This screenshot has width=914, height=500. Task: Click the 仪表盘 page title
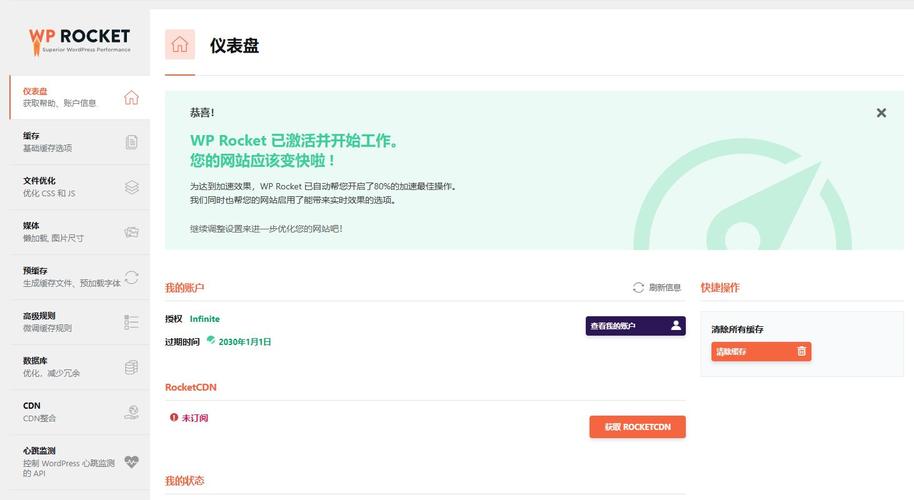tap(234, 45)
